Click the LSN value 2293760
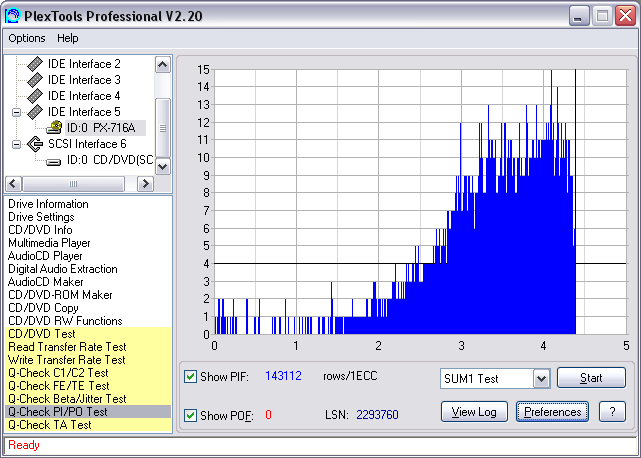This screenshot has height=458, width=641. pos(377,415)
